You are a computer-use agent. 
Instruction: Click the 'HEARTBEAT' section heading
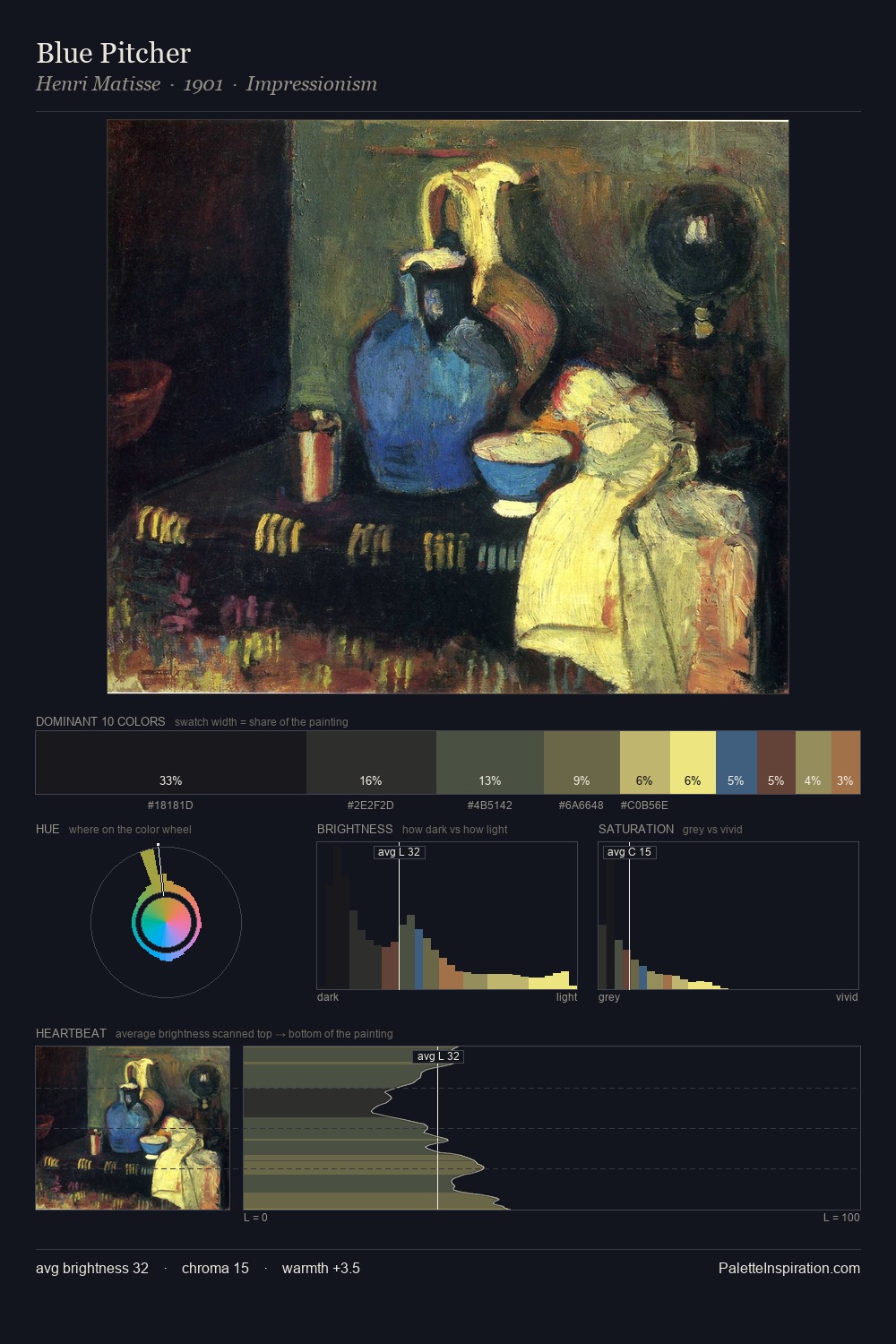(x=71, y=1033)
